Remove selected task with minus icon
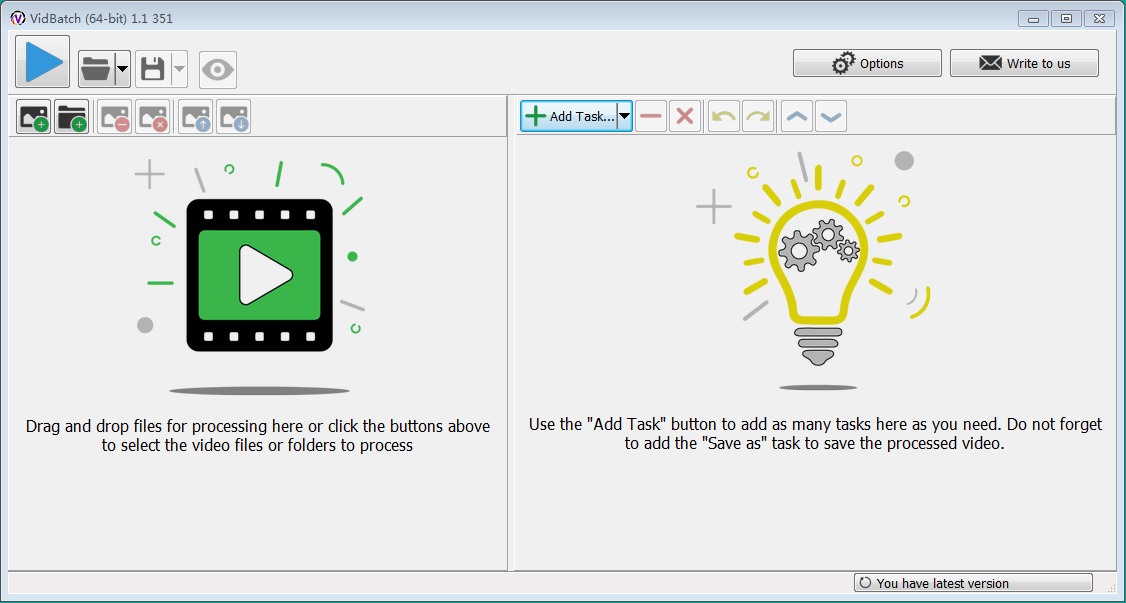The image size is (1126, 603). (x=651, y=116)
